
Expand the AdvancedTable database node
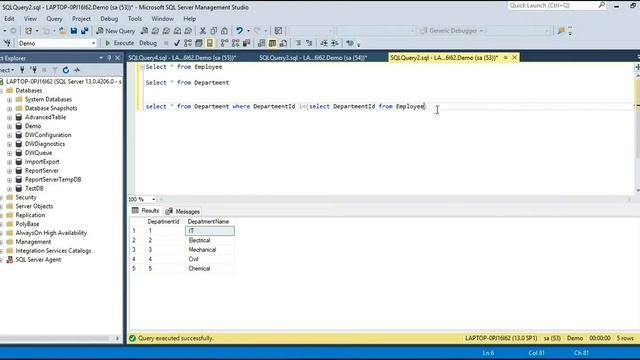pyautogui.click(x=9, y=118)
